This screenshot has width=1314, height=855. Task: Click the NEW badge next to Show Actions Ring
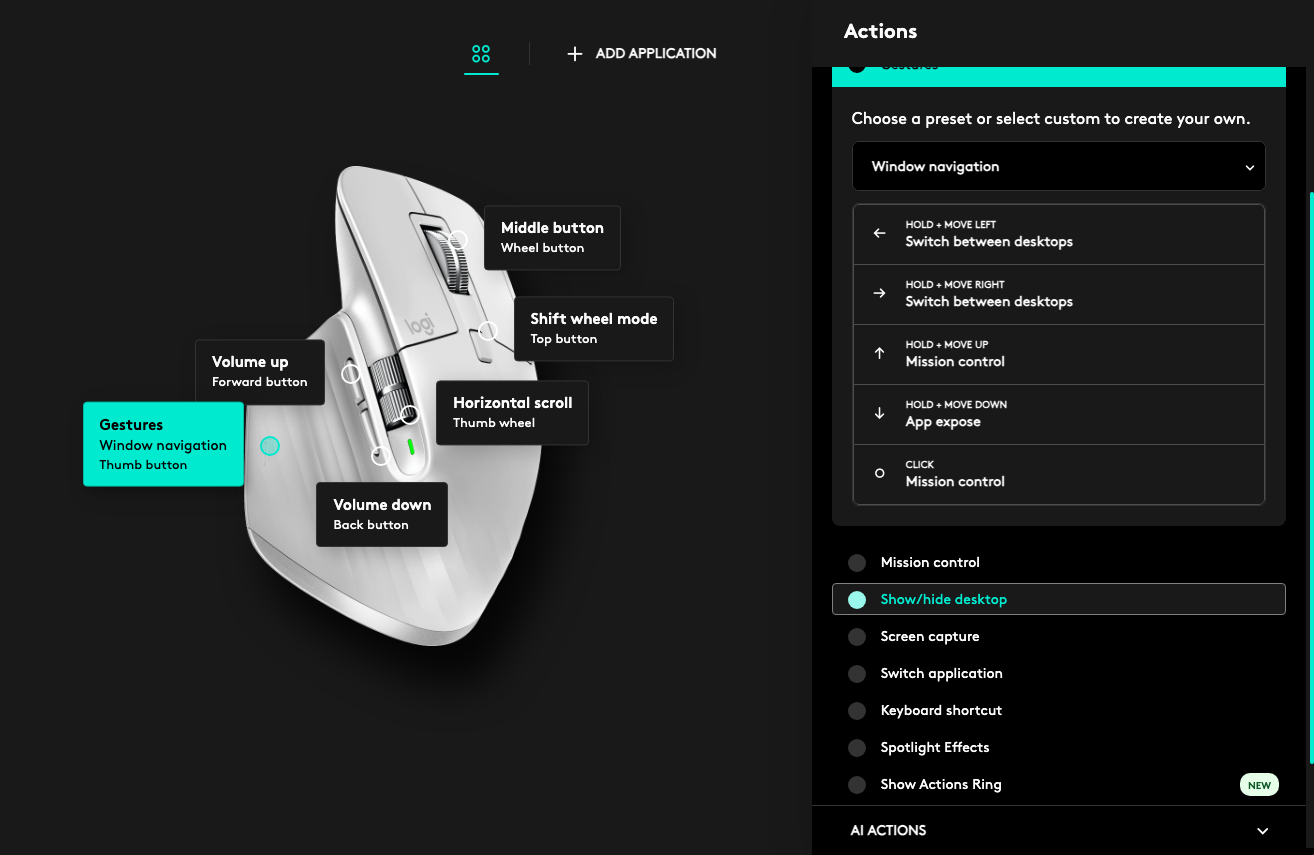[1259, 785]
